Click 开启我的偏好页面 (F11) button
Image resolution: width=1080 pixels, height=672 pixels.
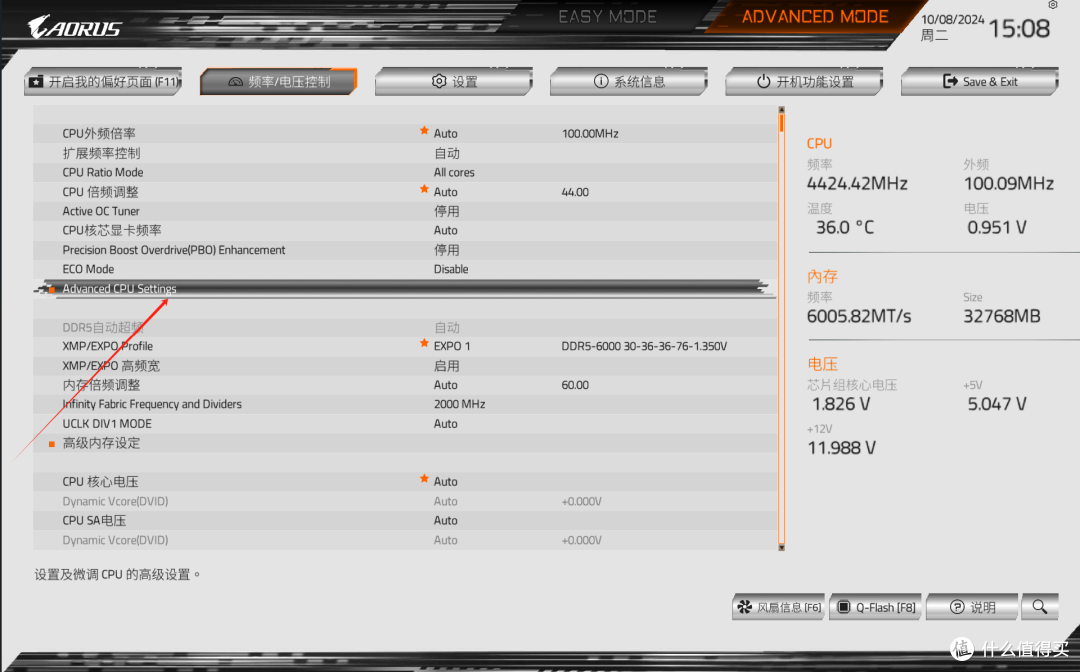coord(101,81)
